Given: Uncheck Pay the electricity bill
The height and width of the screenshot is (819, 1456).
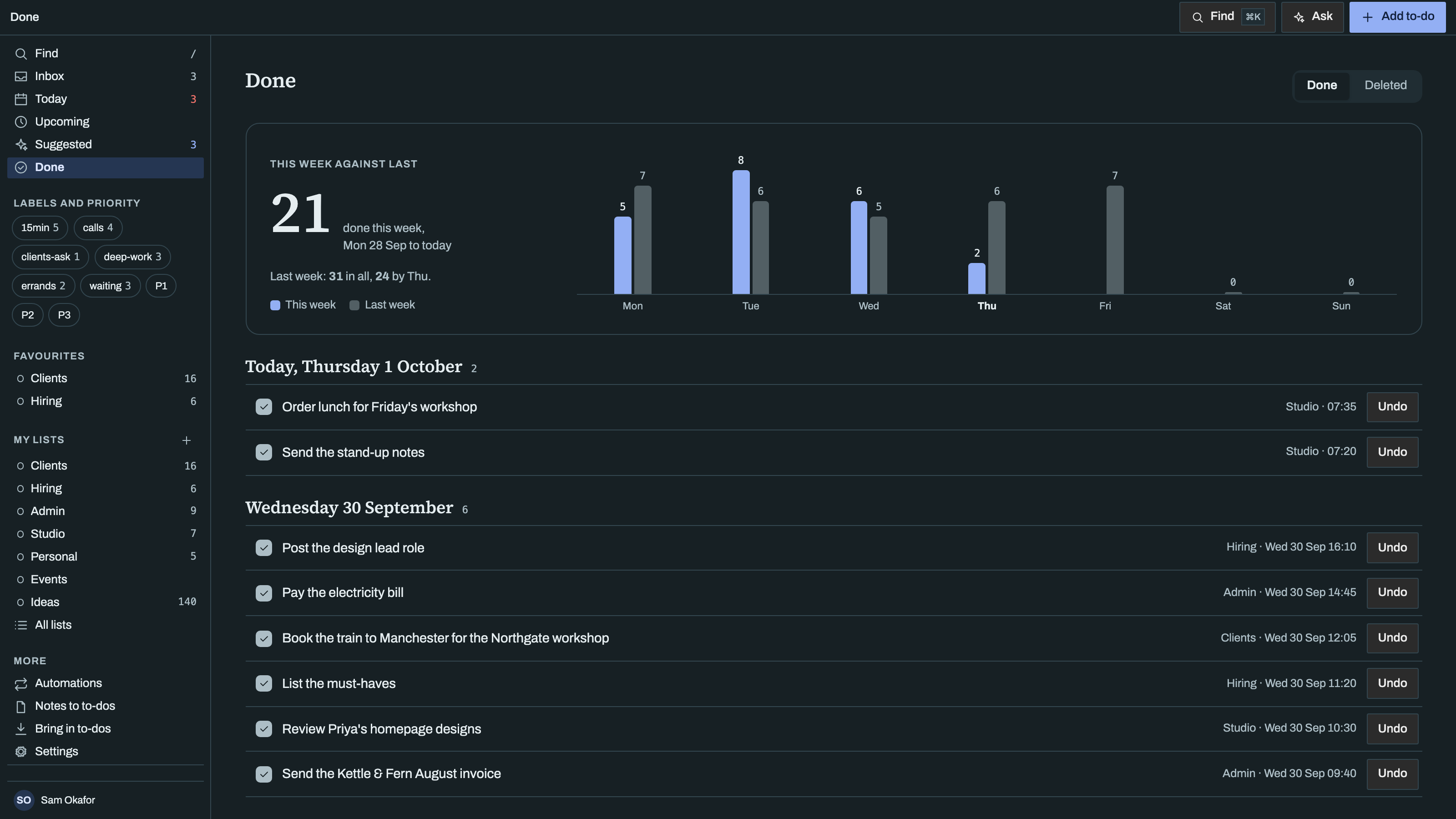Looking at the screenshot, I should [264, 593].
